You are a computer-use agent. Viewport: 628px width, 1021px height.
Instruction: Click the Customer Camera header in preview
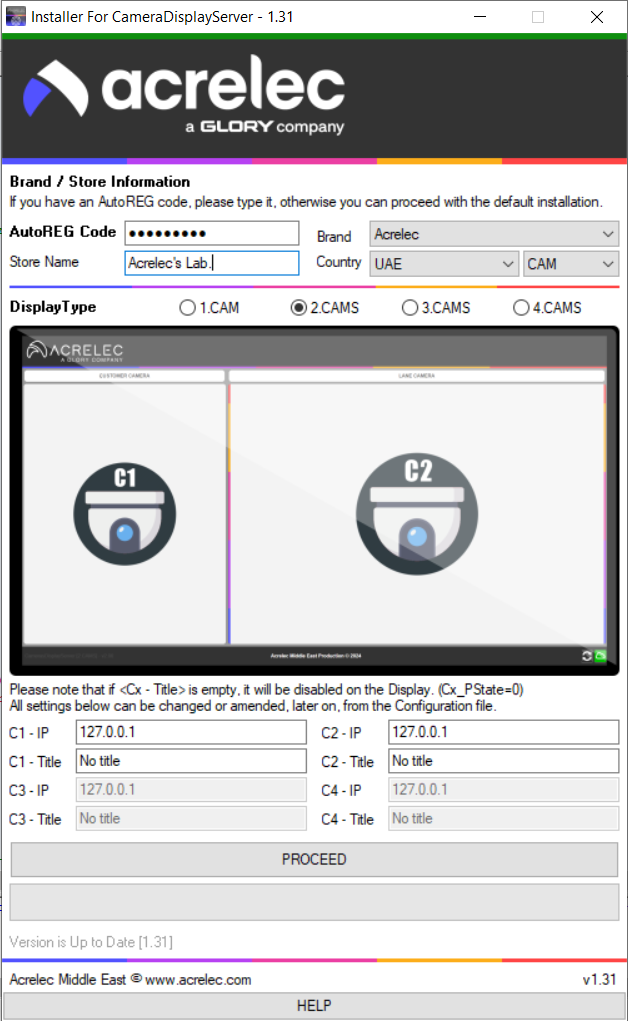[x=124, y=376]
